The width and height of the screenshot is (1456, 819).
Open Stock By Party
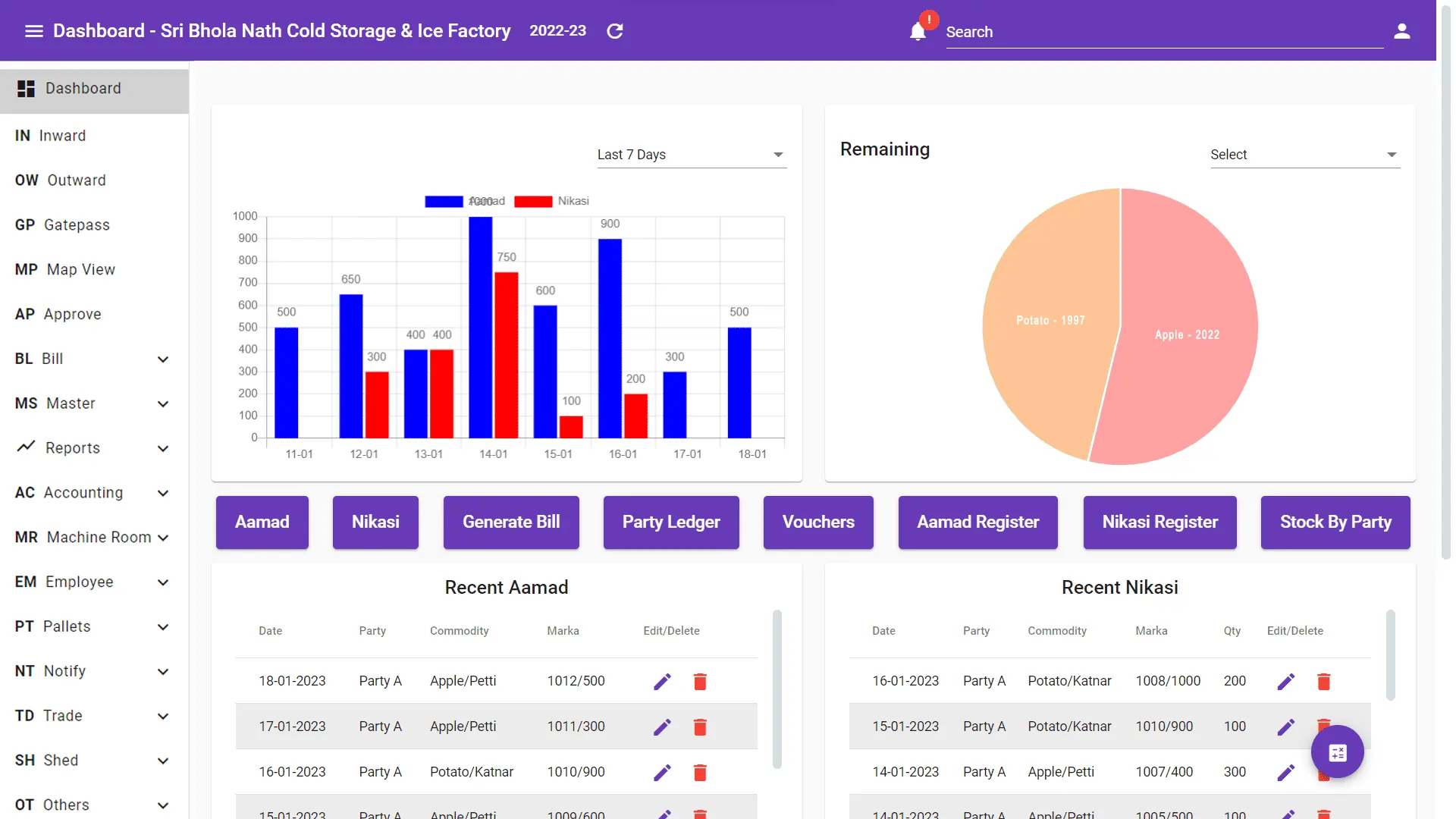coord(1335,522)
